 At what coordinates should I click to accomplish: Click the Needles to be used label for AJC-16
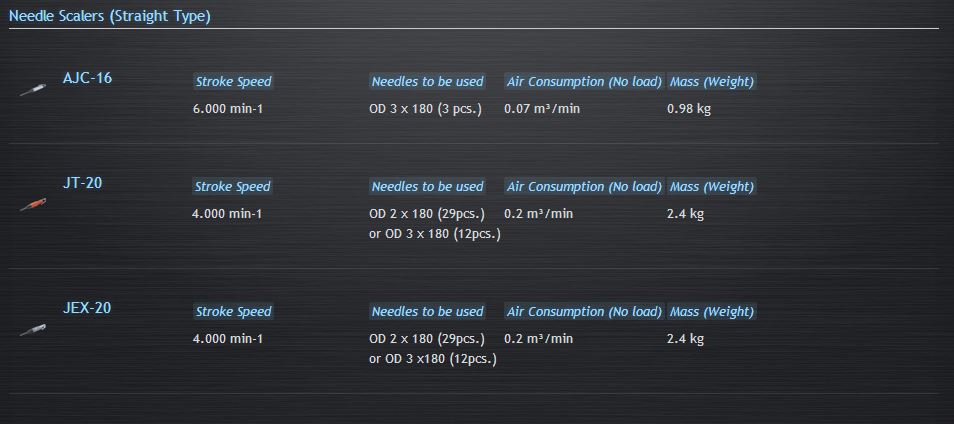[x=427, y=82]
